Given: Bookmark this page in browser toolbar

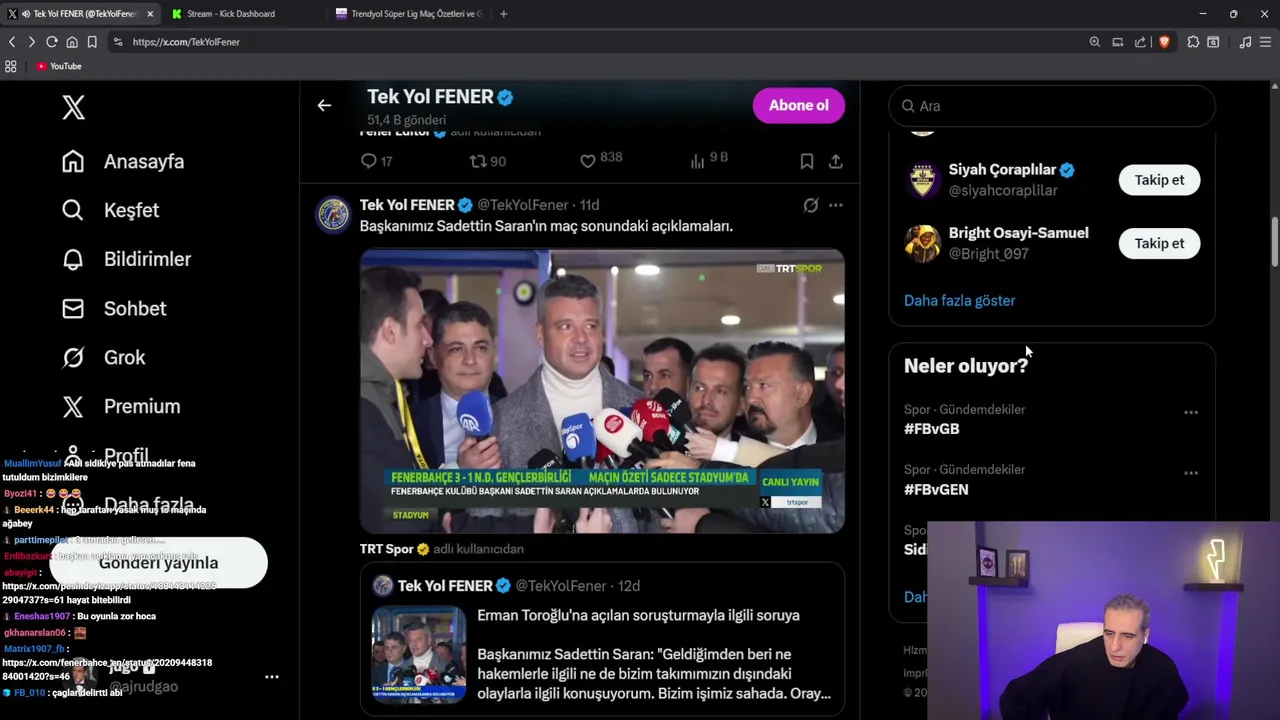Looking at the screenshot, I should [92, 42].
